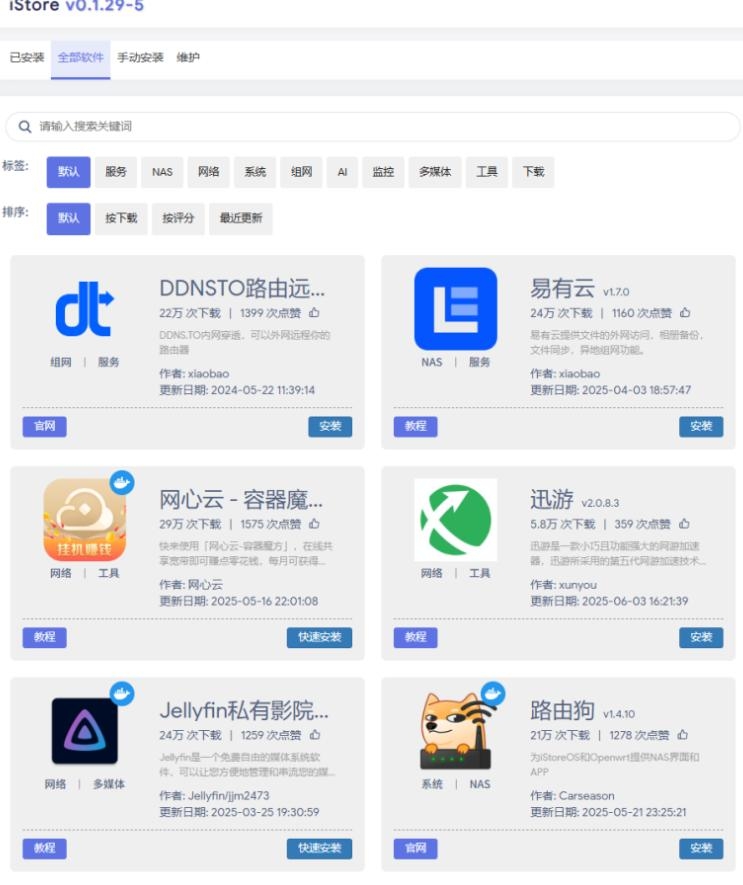
Task: Install the 易有云 app
Action: pos(701,426)
